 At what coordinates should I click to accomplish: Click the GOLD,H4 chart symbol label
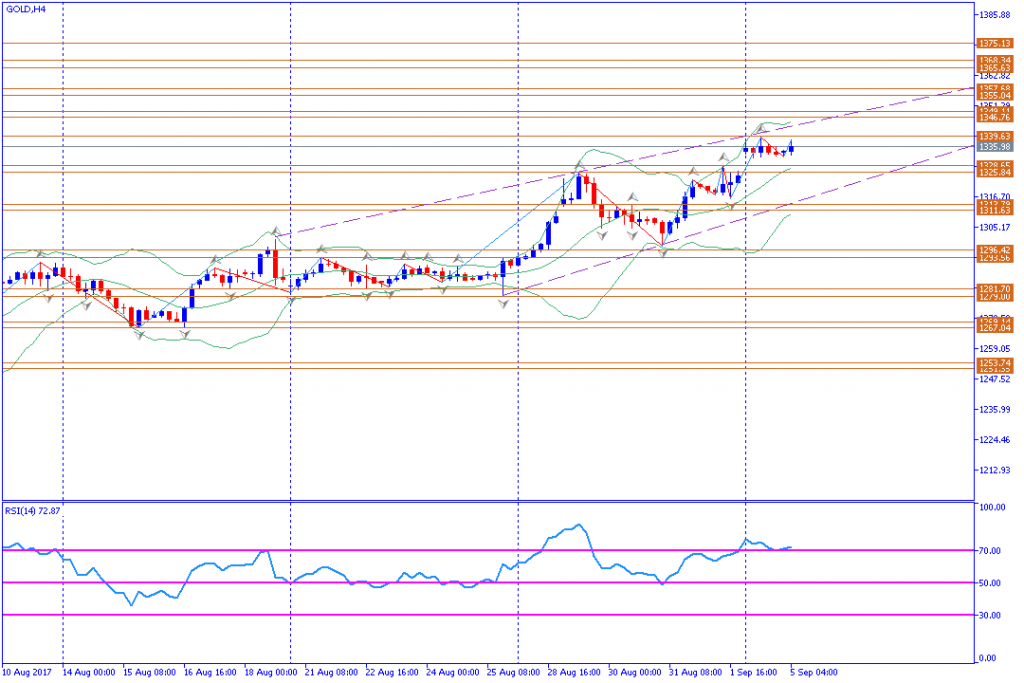coord(25,10)
